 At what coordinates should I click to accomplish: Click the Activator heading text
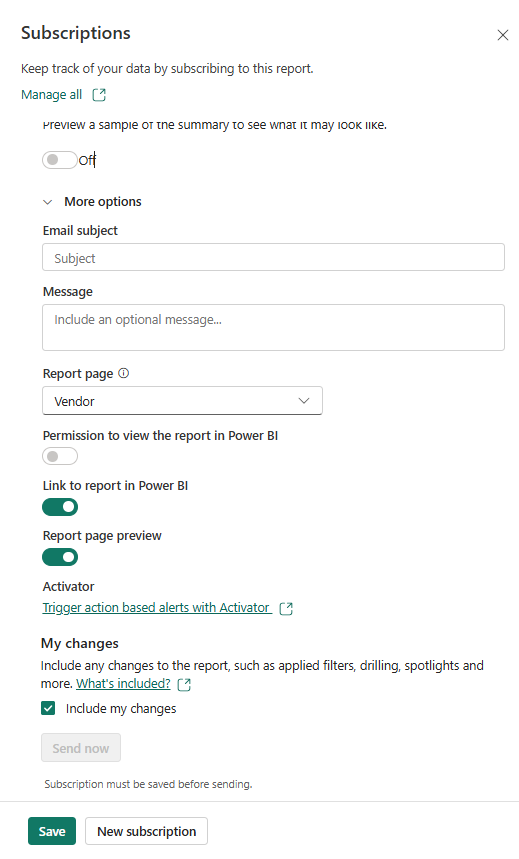[x=69, y=586]
